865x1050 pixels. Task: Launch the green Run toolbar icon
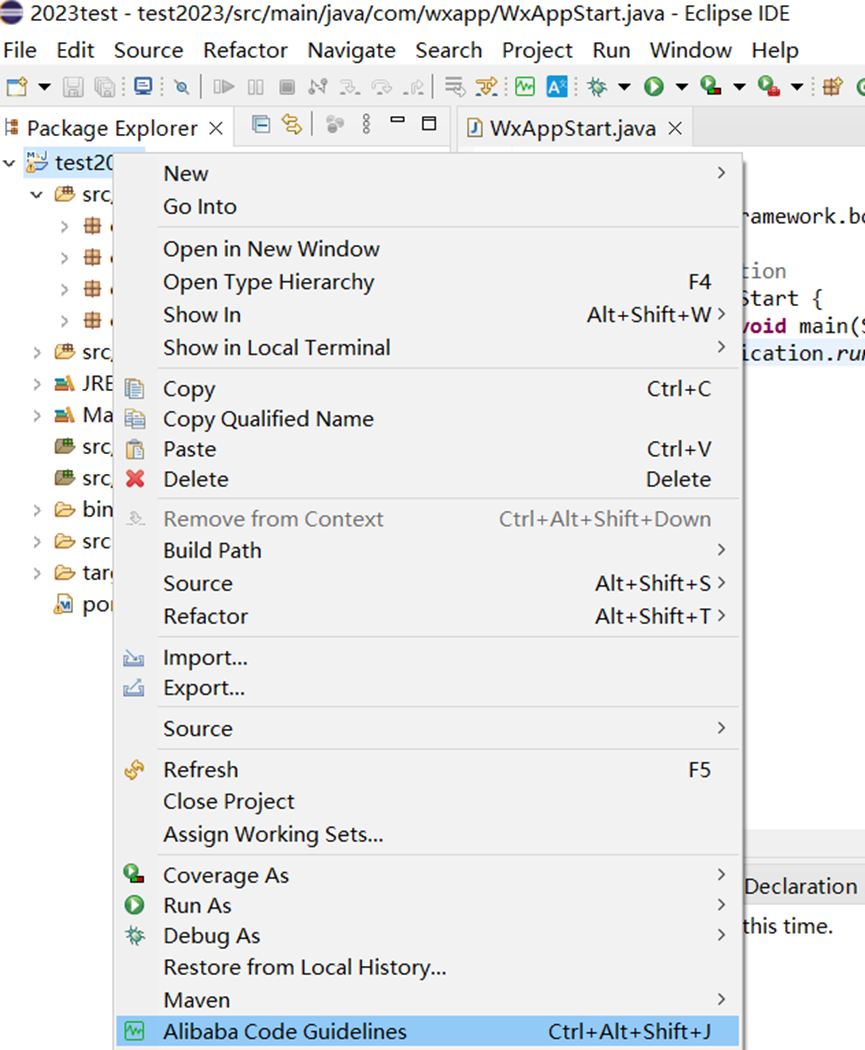[653, 88]
